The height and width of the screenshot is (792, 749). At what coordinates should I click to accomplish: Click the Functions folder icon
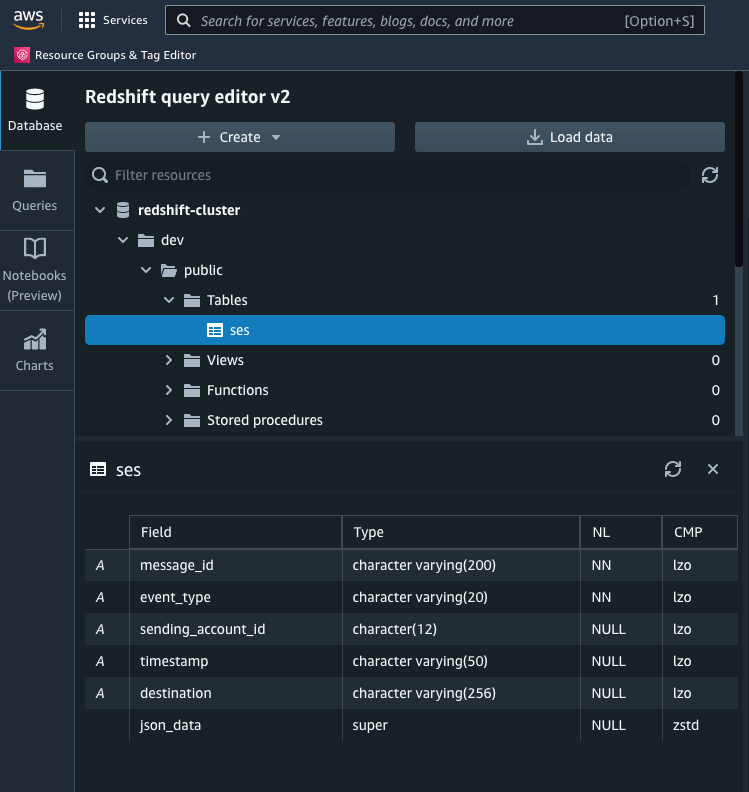[x=192, y=390]
